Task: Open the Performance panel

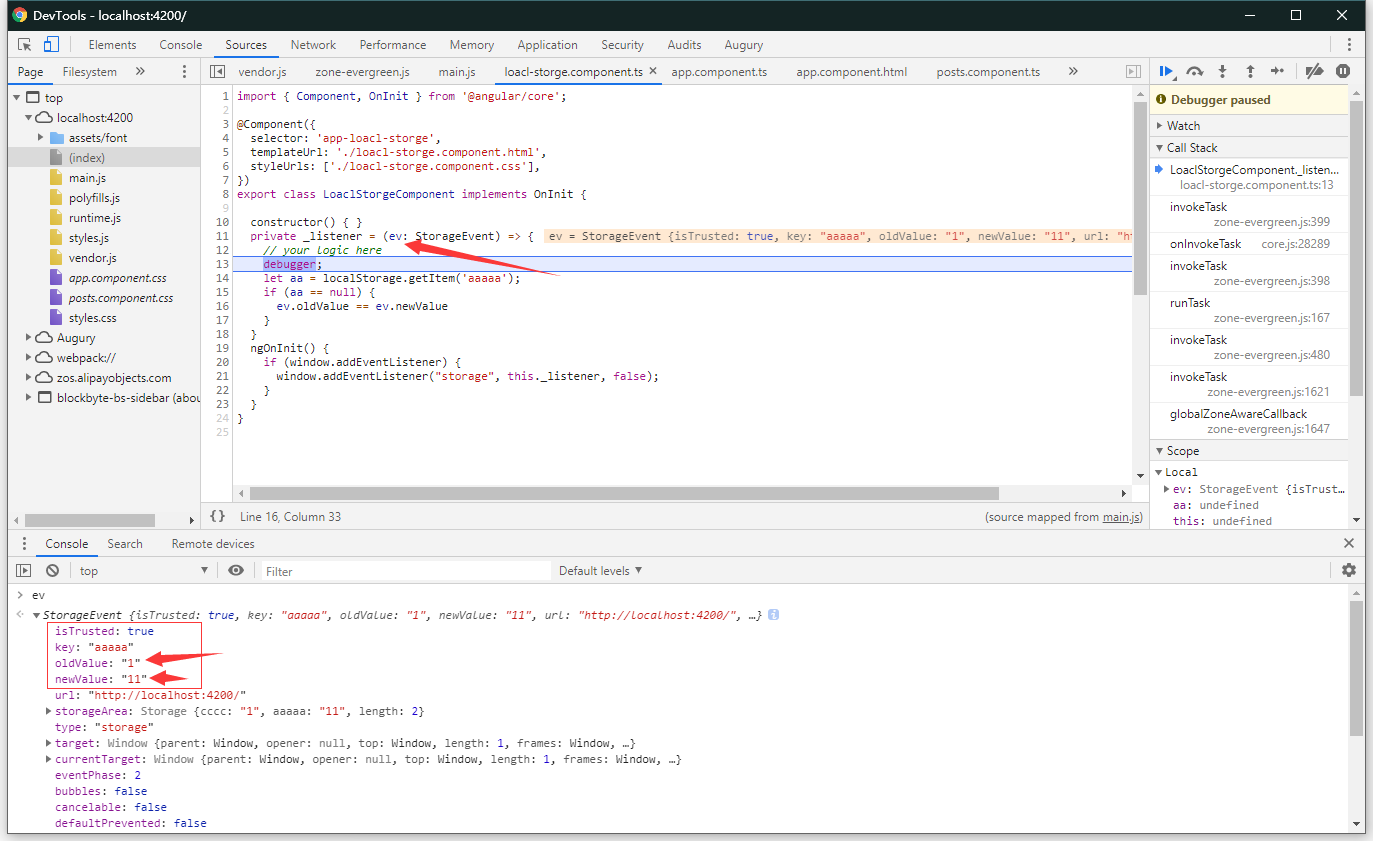Action: click(393, 45)
